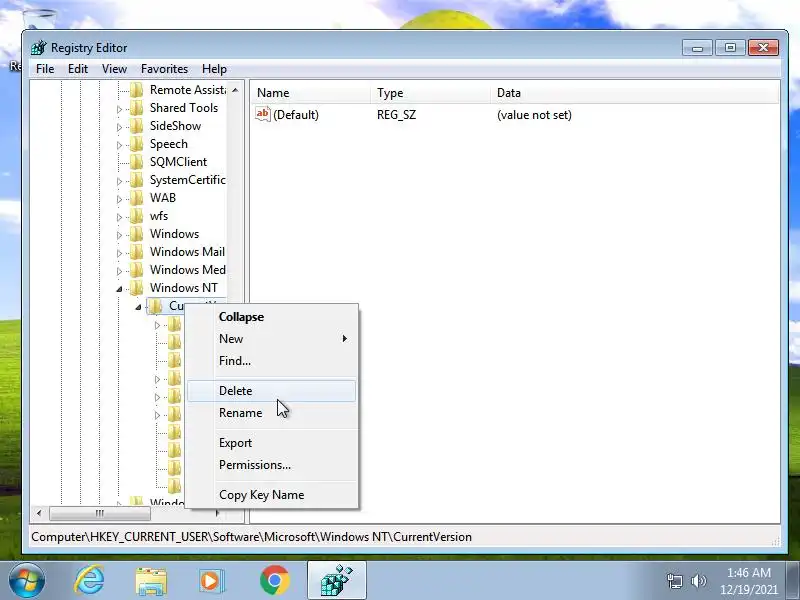Screen dimensions: 800x600
Task: Launch Internet Explorer from taskbar
Action: pos(89,581)
